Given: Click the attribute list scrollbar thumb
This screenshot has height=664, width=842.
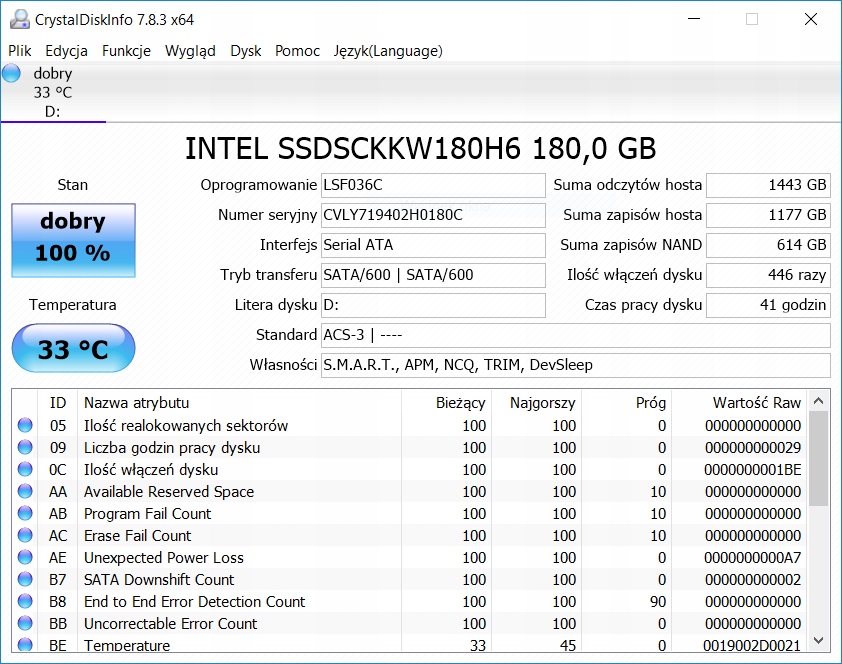Looking at the screenshot, I should [x=818, y=459].
